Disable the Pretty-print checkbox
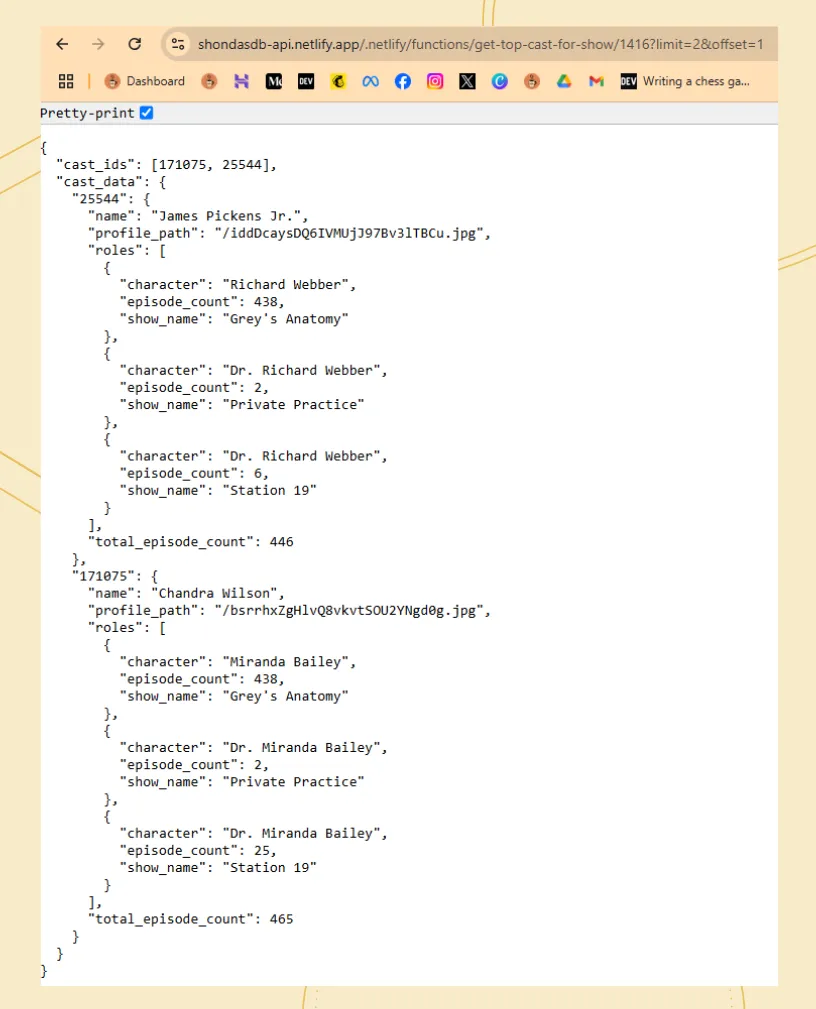816x1009 pixels. 146,113
